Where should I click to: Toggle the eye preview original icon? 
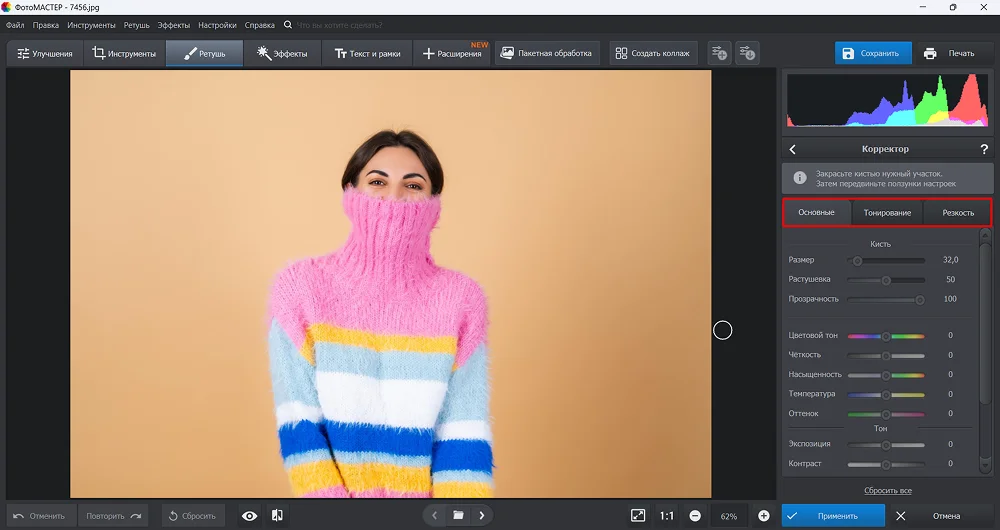[249, 516]
